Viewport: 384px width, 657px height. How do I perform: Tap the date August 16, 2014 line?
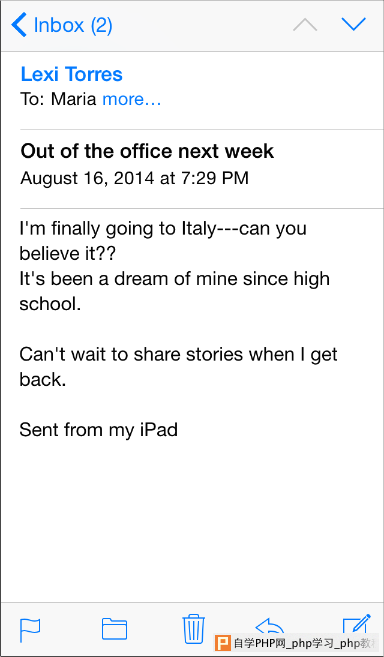tap(135, 178)
